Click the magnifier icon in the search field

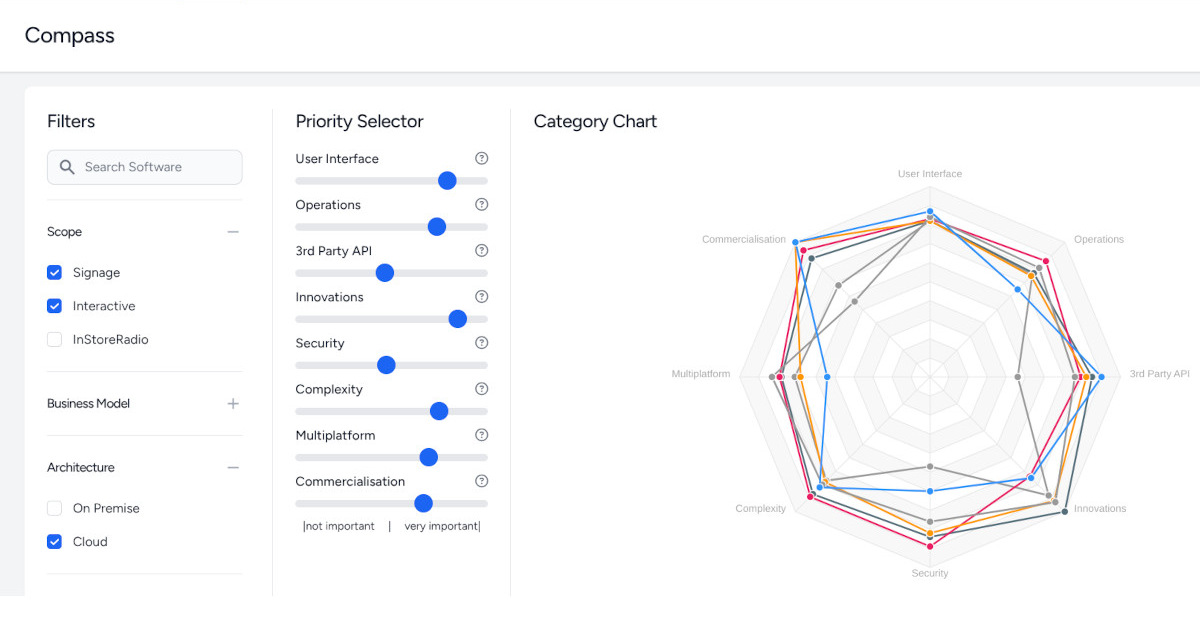click(x=66, y=167)
